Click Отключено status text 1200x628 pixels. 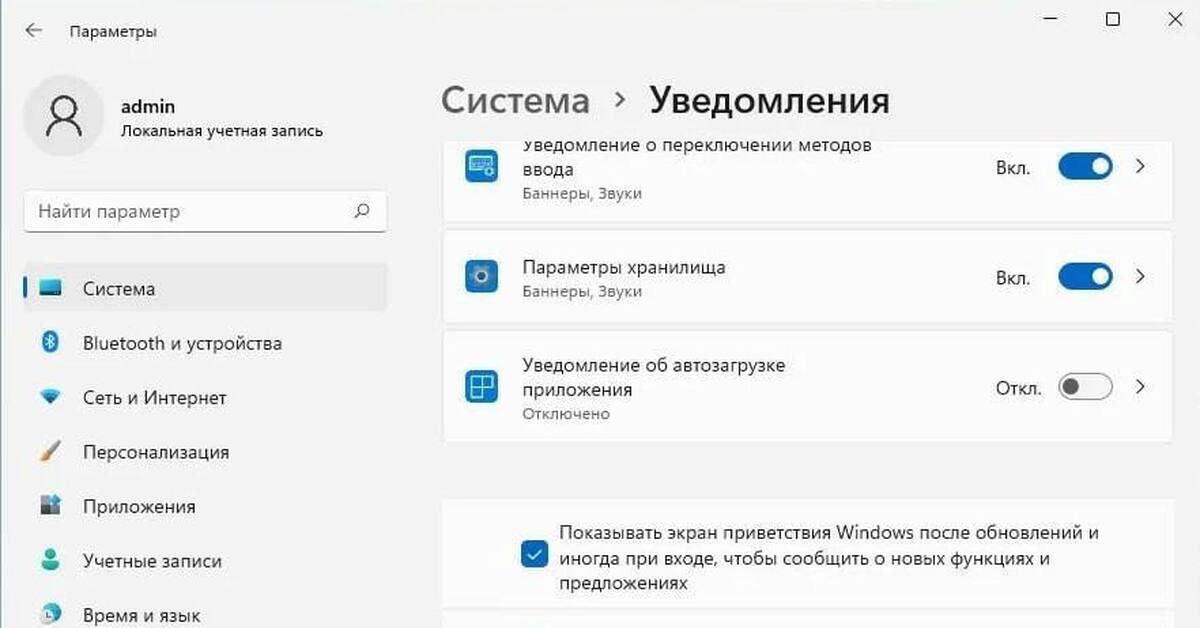click(x=565, y=413)
